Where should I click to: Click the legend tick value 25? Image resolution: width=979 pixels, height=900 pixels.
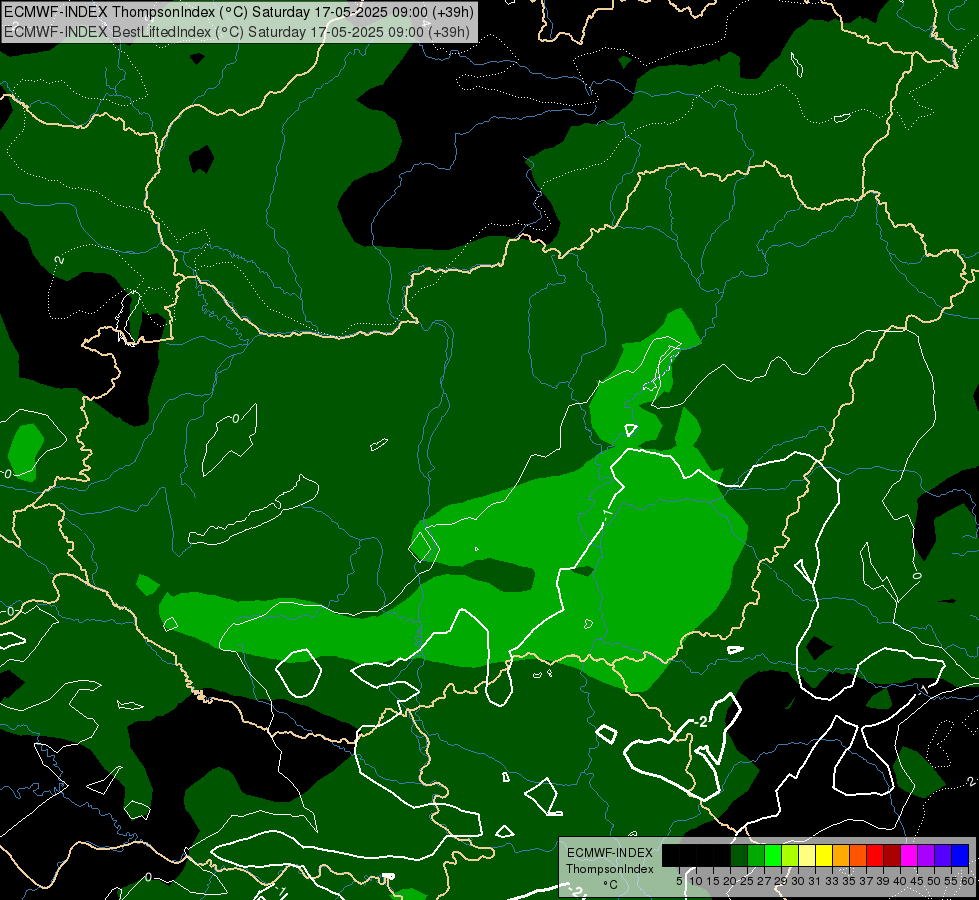[747, 881]
